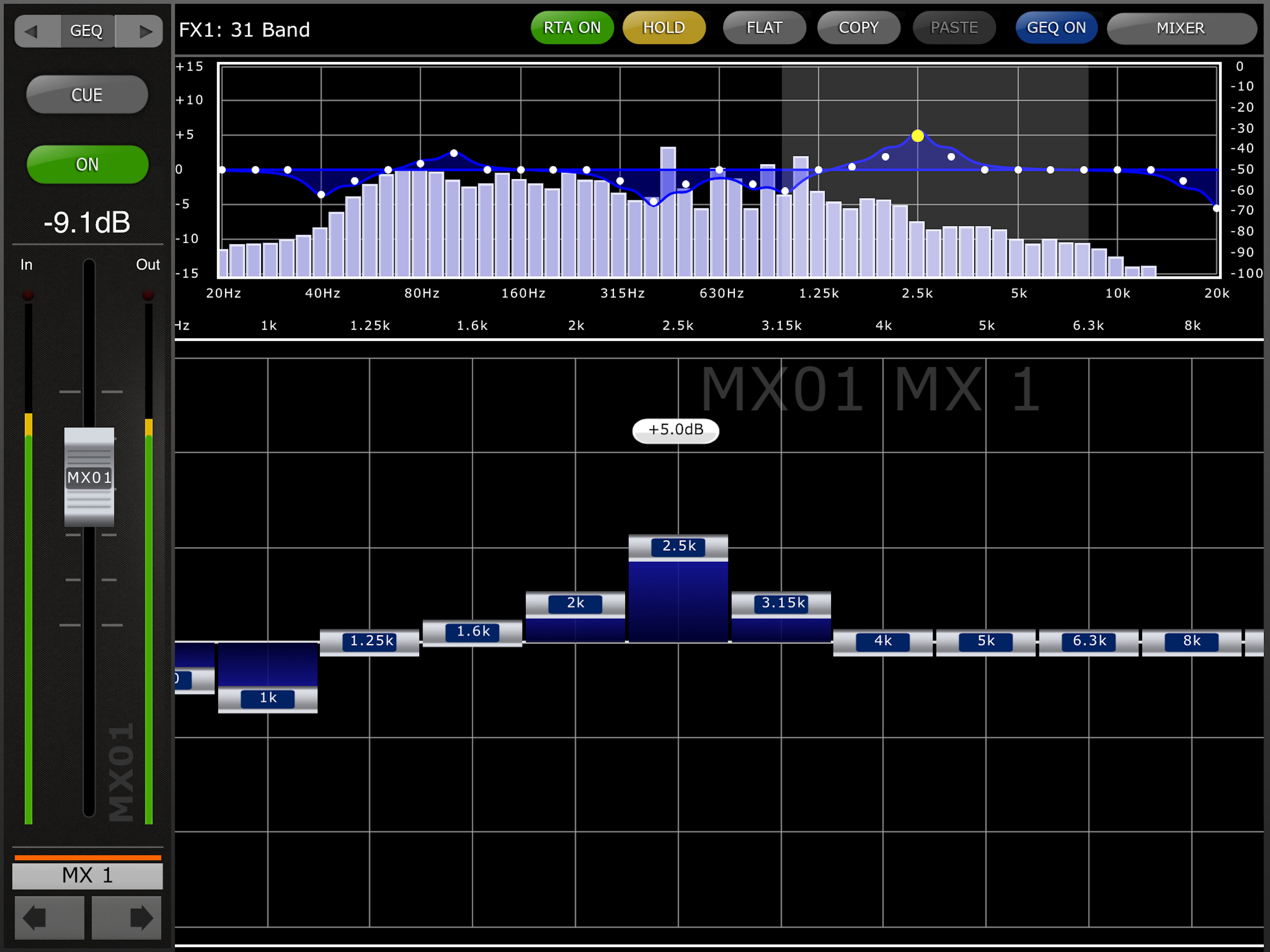Go to next channel with bottom-right arrow

pyautogui.click(x=127, y=918)
